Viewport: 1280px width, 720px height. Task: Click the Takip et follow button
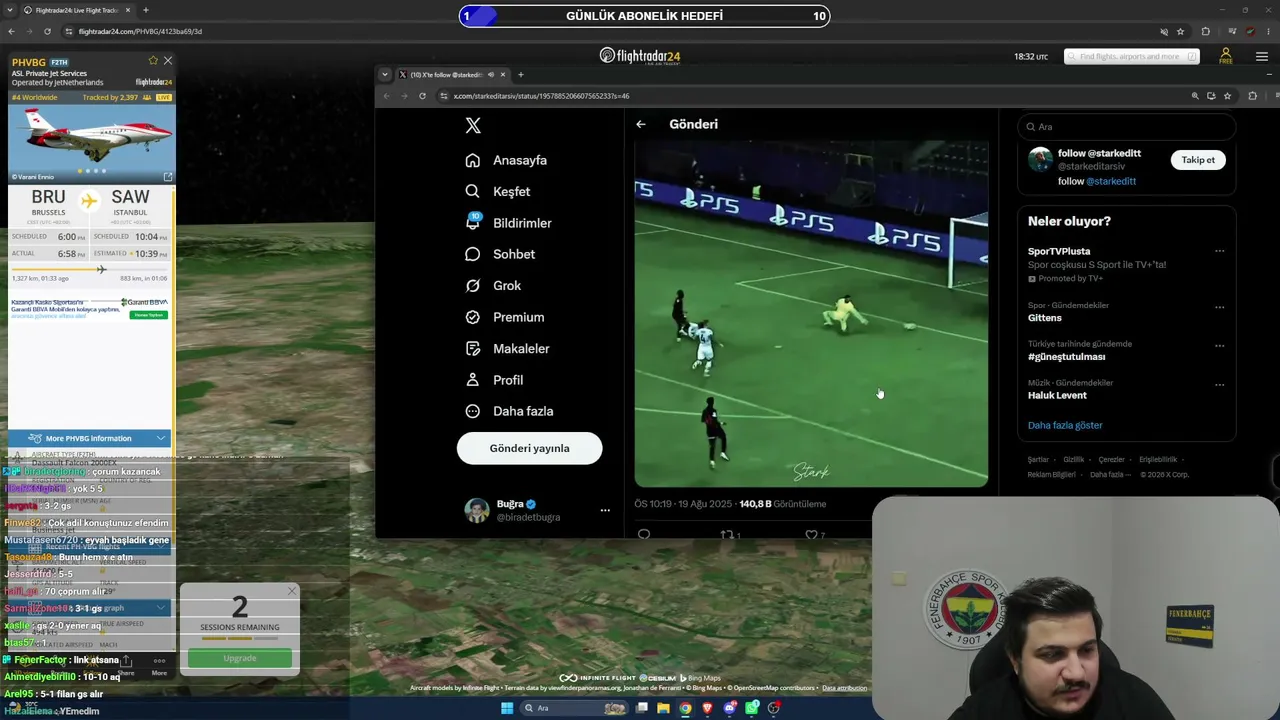pyautogui.click(x=1198, y=160)
